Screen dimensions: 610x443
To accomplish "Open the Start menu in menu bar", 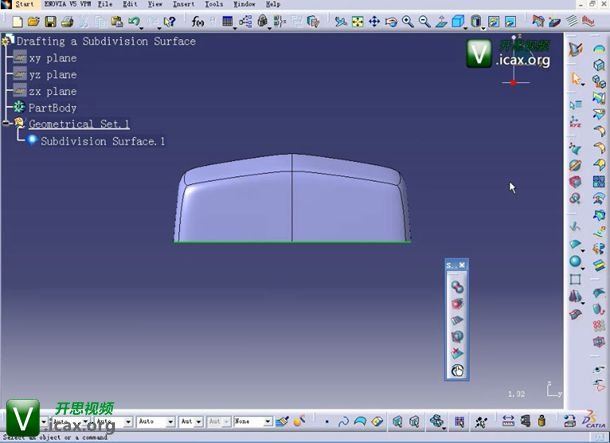I will pos(24,4).
